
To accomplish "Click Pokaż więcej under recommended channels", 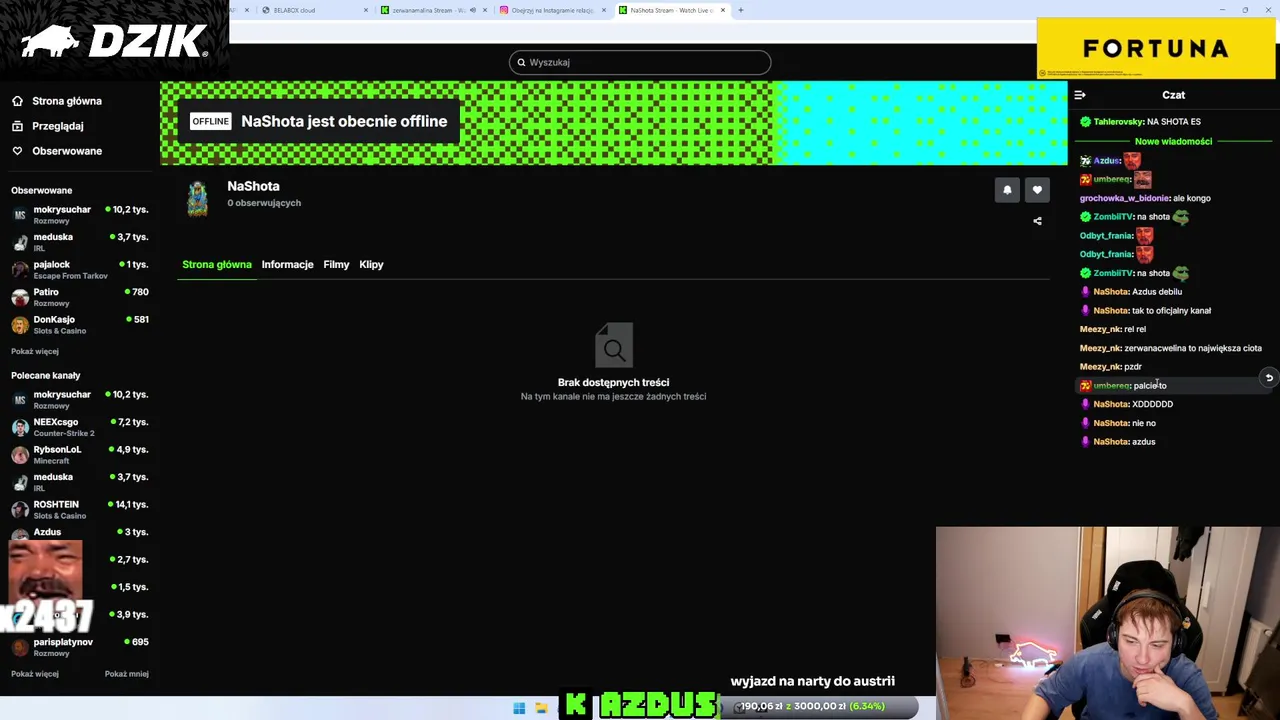I will [x=35, y=674].
